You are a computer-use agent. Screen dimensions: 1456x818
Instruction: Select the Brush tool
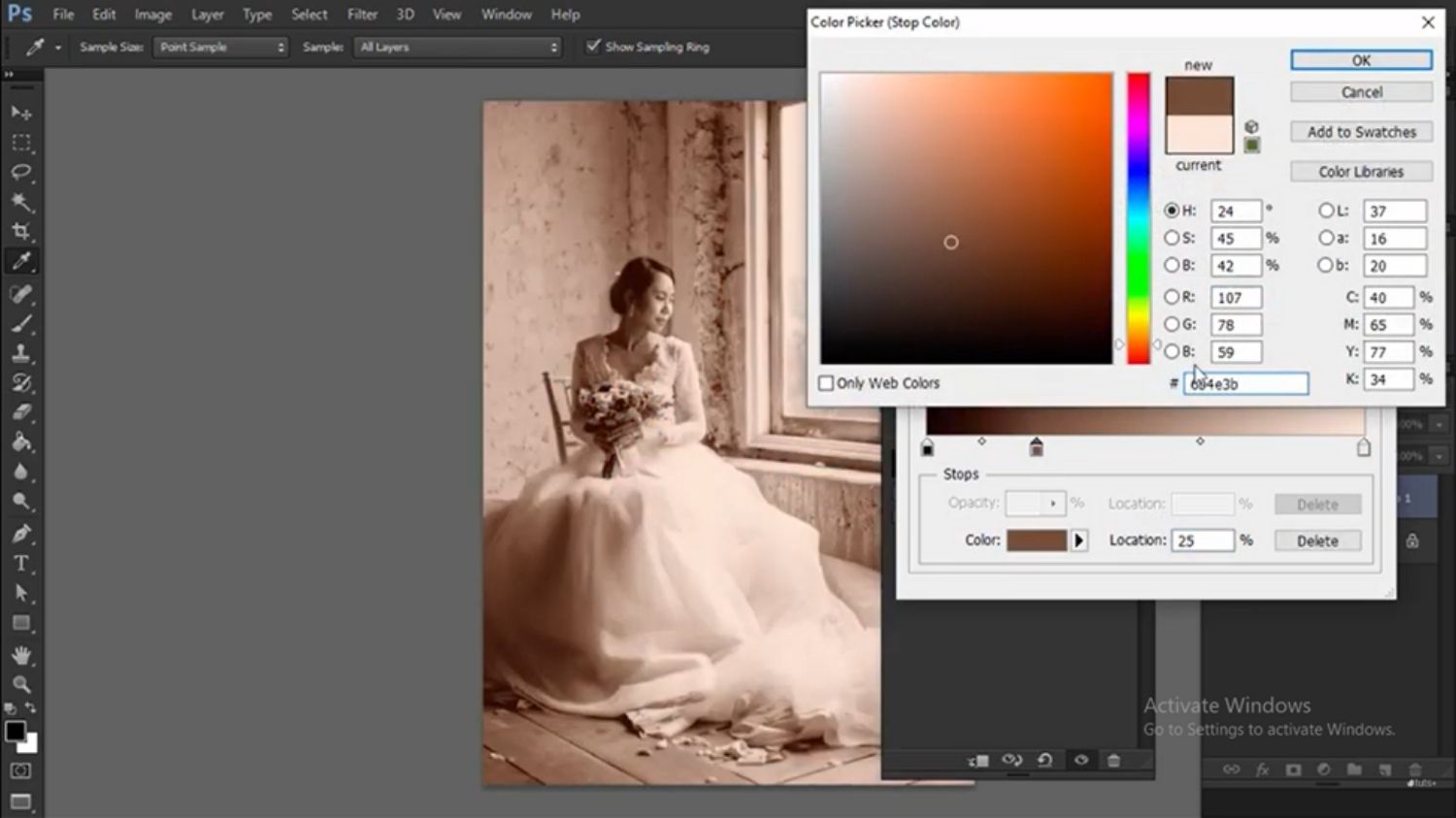tap(21, 323)
